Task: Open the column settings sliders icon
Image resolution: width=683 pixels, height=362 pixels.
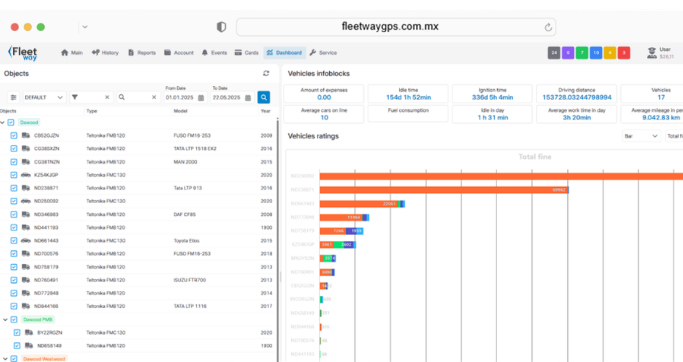Action: [x=14, y=97]
